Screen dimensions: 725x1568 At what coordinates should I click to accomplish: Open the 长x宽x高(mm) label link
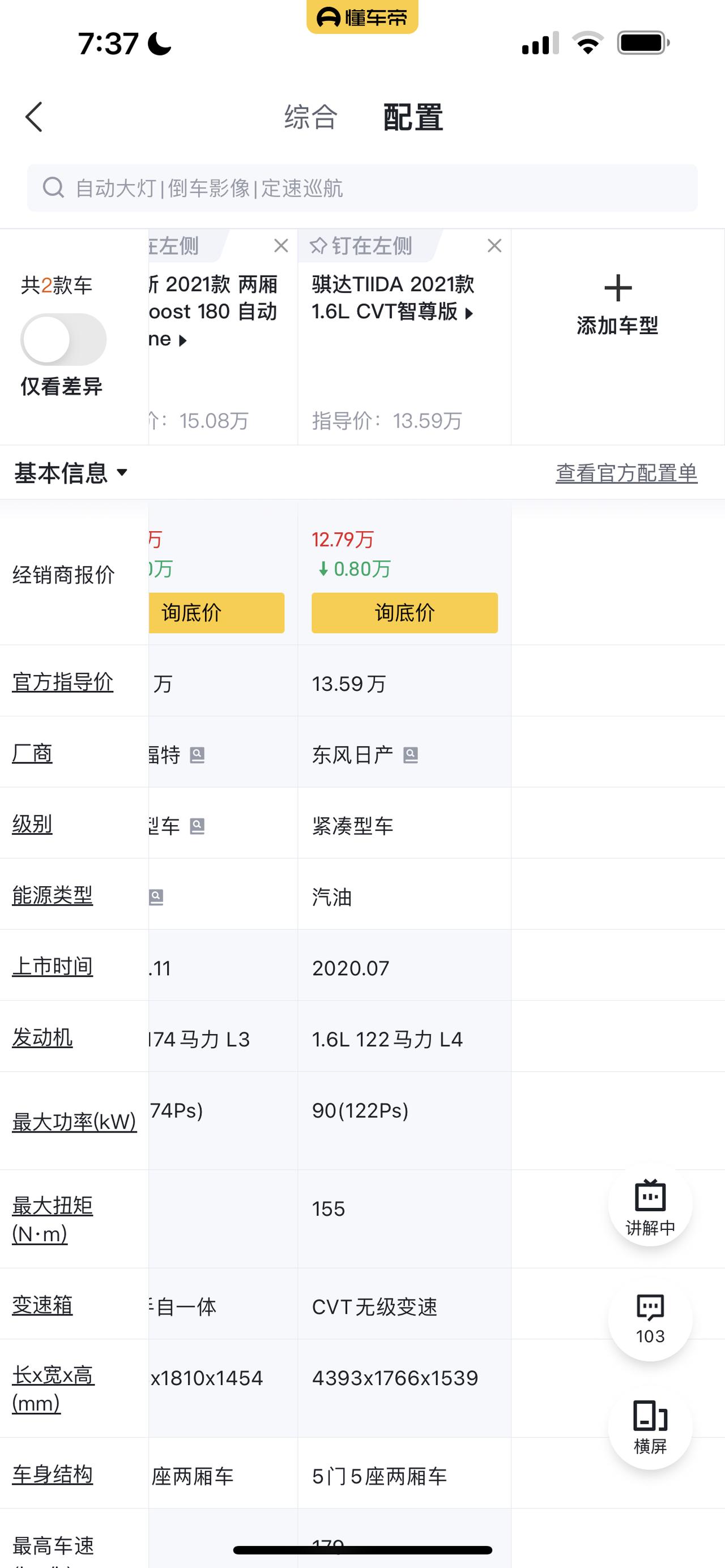[53, 1389]
